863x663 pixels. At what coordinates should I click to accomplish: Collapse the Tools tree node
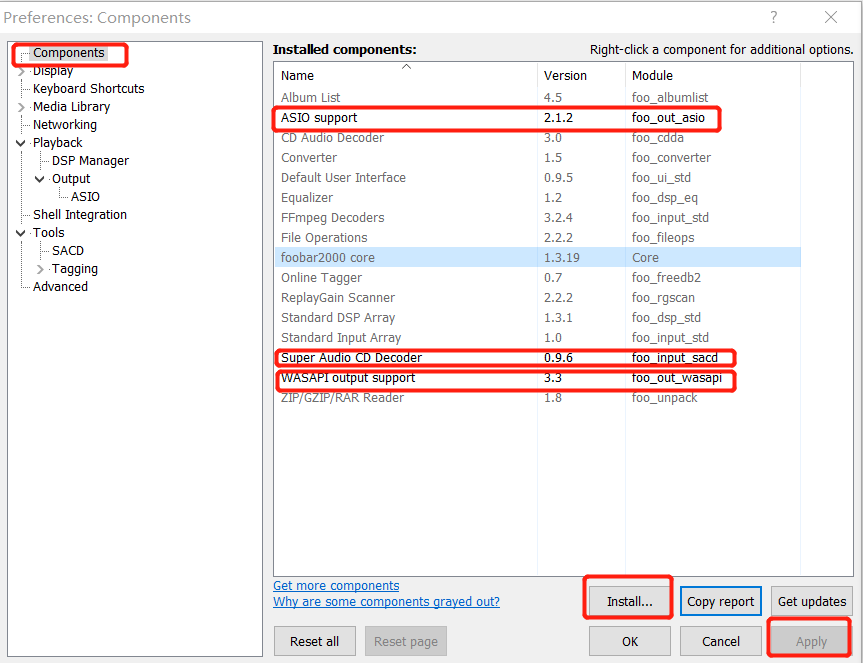[x=22, y=233]
